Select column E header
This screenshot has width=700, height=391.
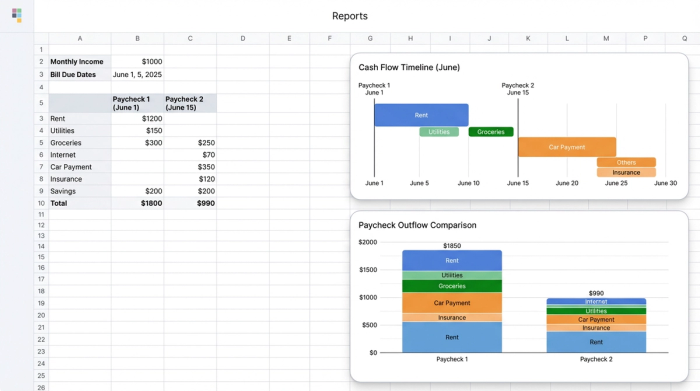[x=289, y=38]
